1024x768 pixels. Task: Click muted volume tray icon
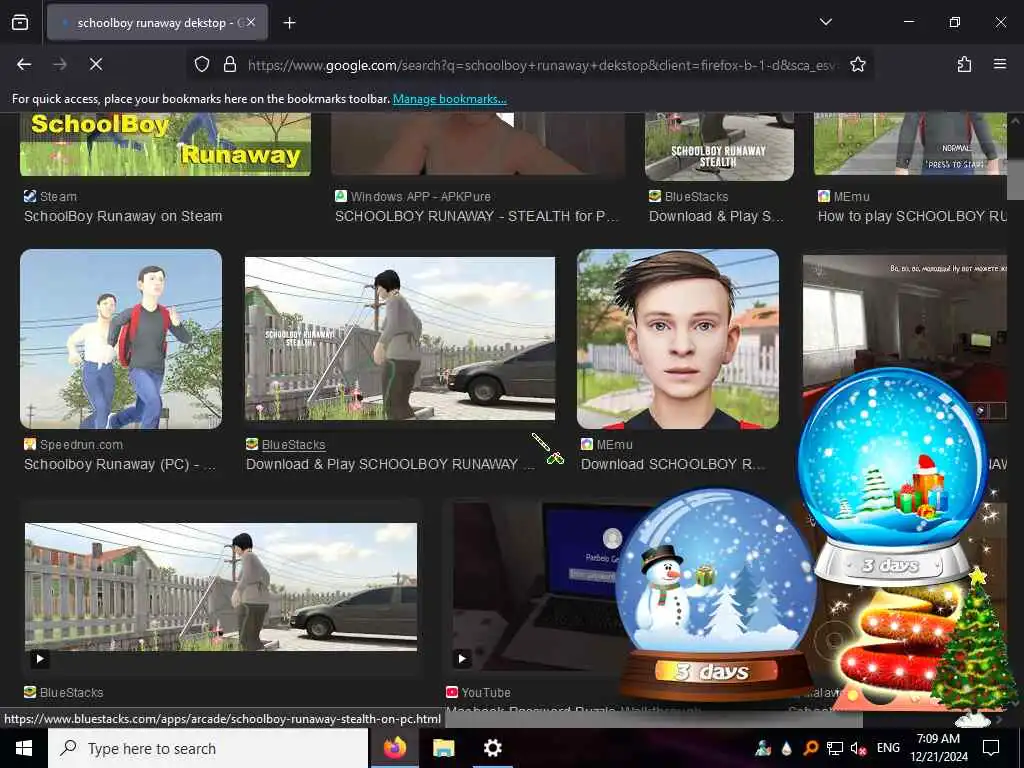tap(858, 748)
